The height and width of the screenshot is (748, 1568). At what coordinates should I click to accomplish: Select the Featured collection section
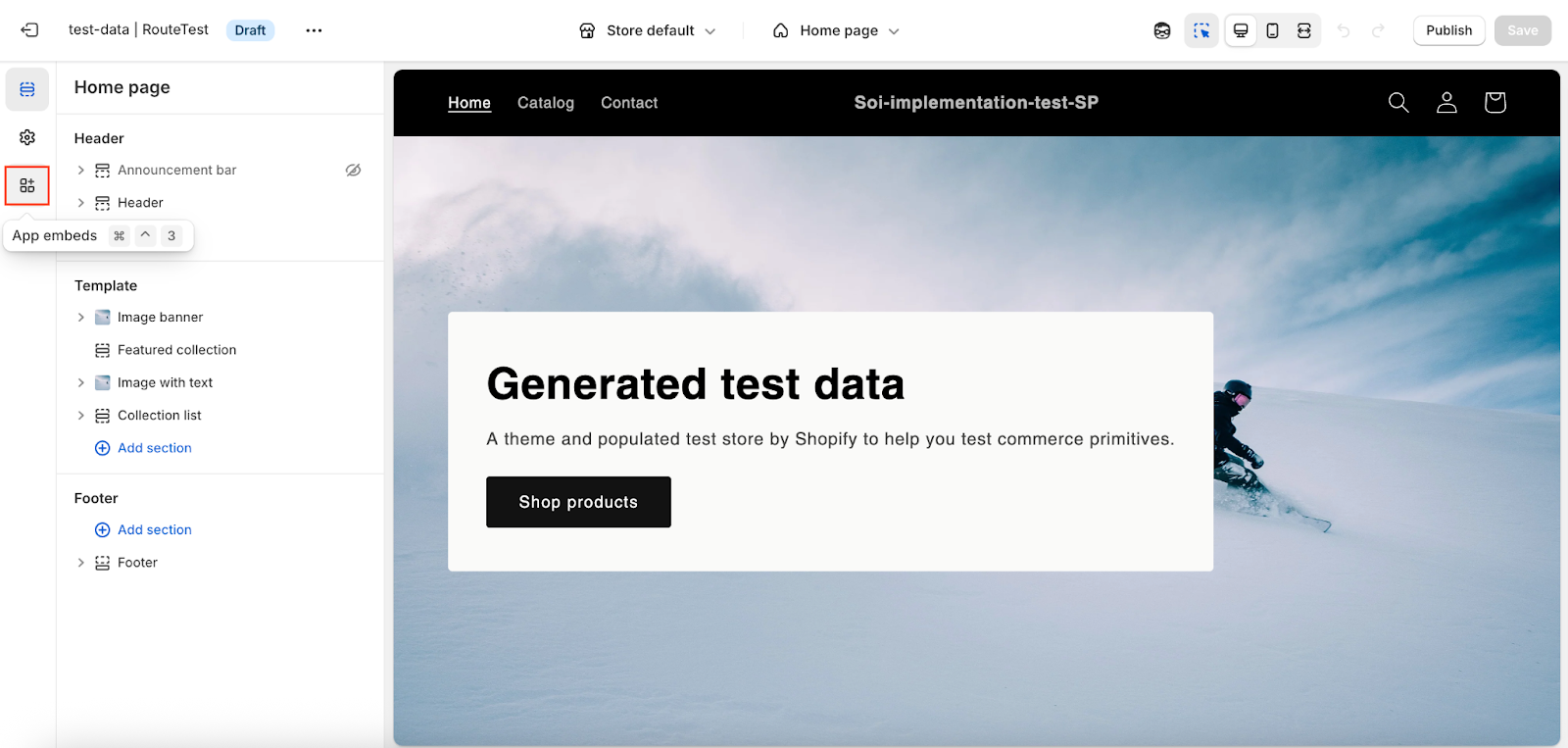(176, 350)
